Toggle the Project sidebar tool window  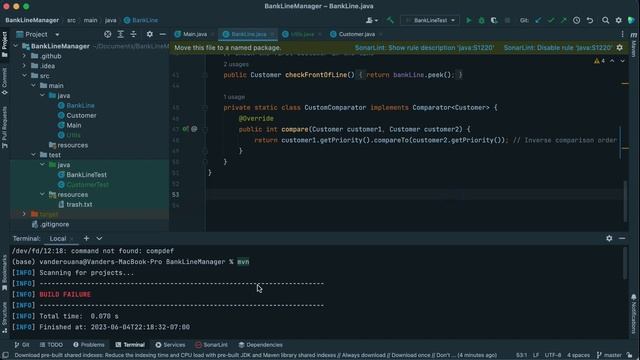click(4, 45)
